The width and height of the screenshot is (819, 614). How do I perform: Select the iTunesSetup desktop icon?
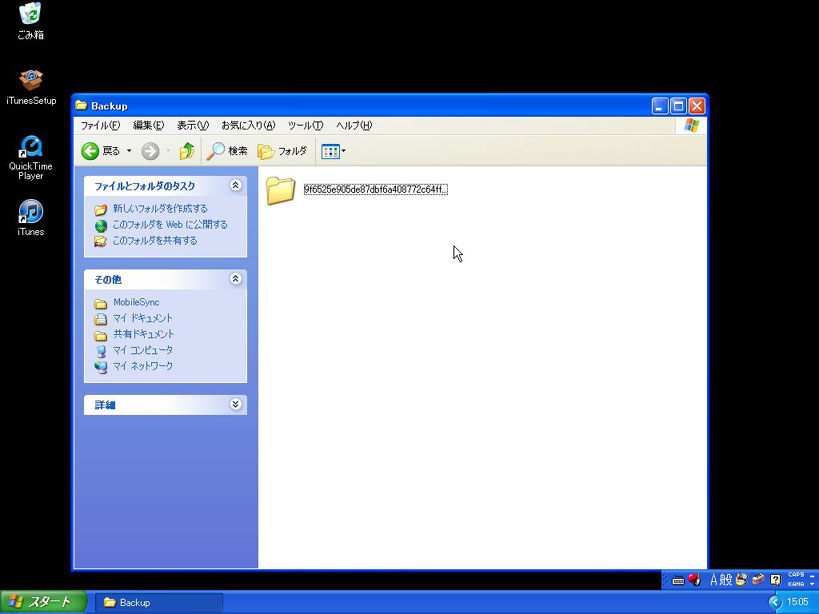(x=31, y=88)
